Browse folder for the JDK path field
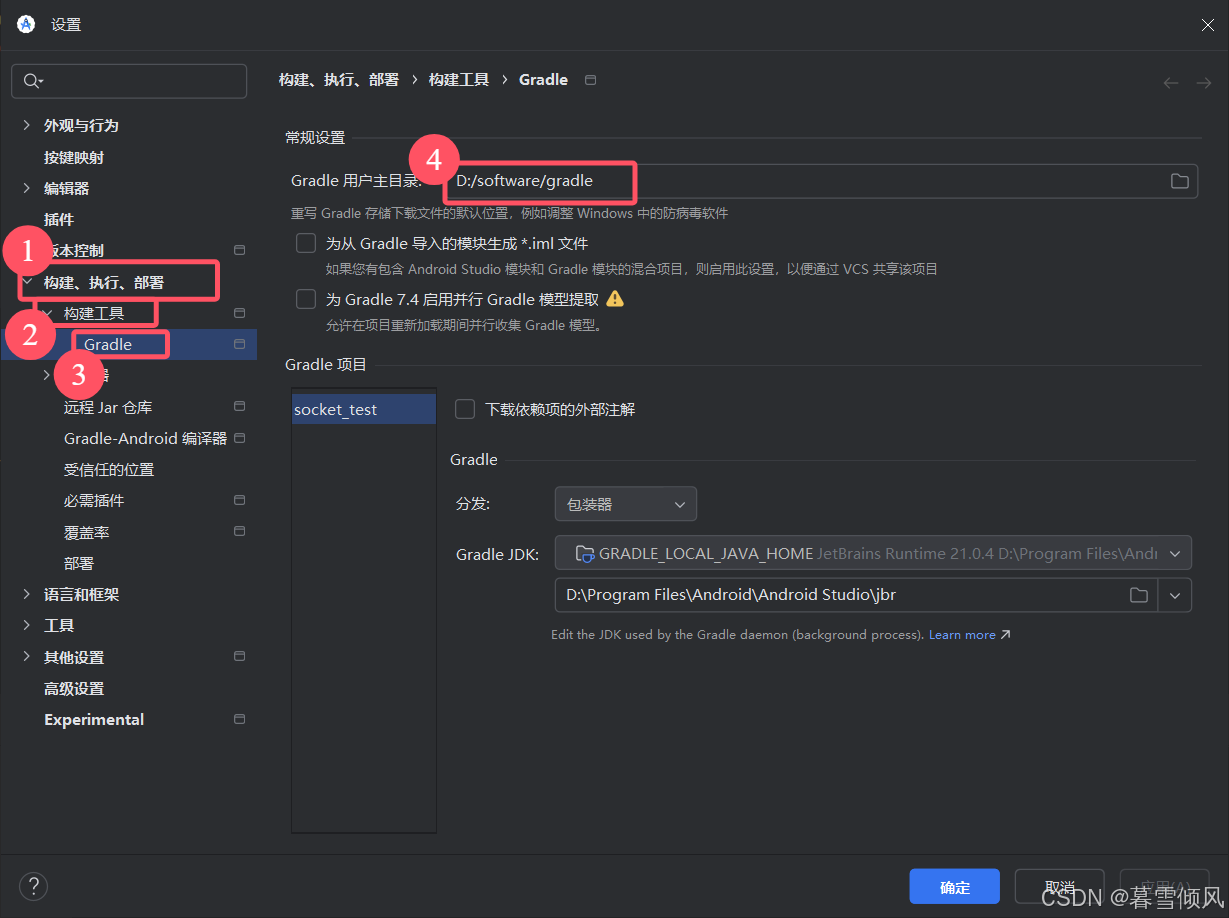The height and width of the screenshot is (918, 1229). 1138,595
